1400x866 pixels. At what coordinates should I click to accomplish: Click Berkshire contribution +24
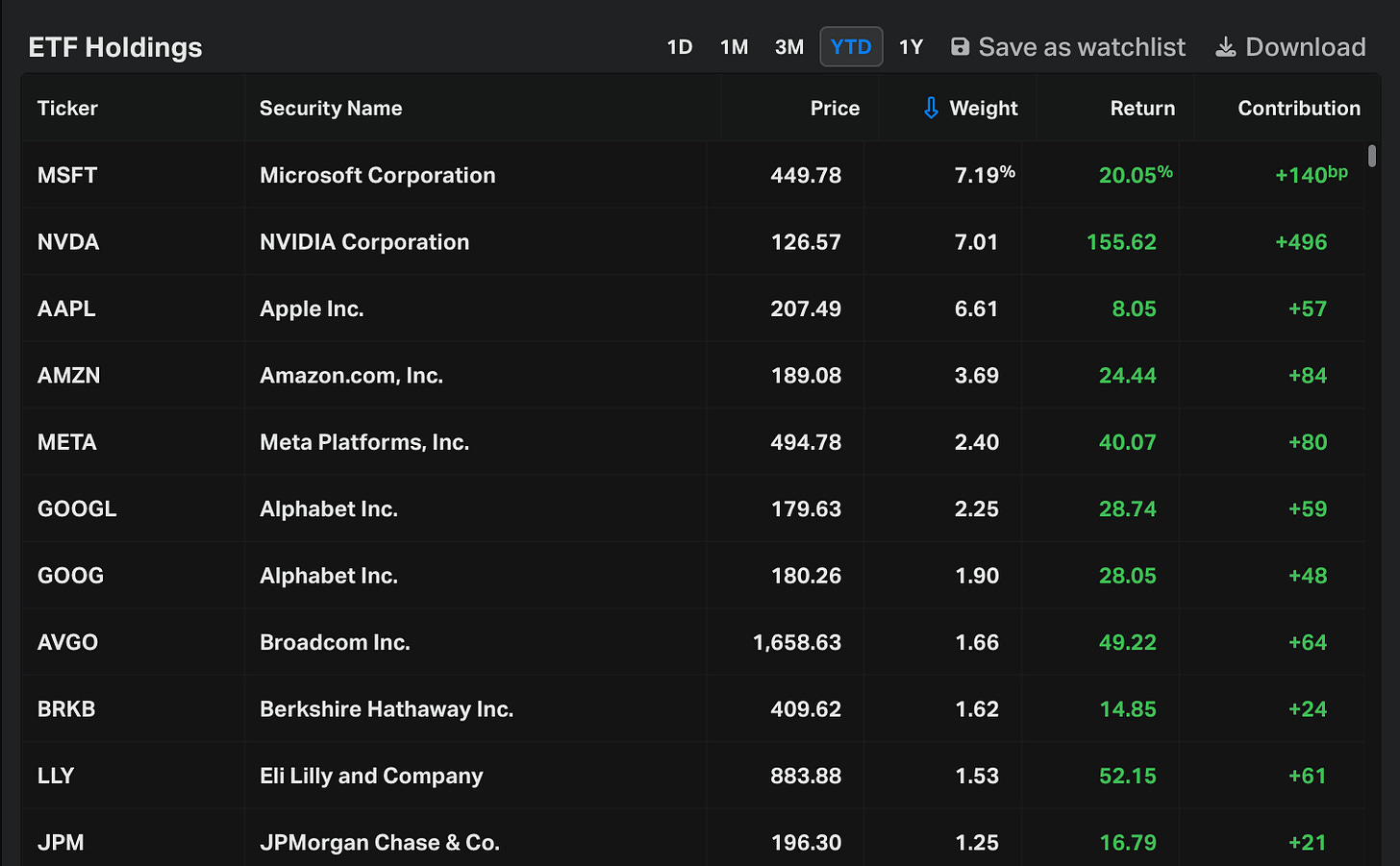point(1308,709)
